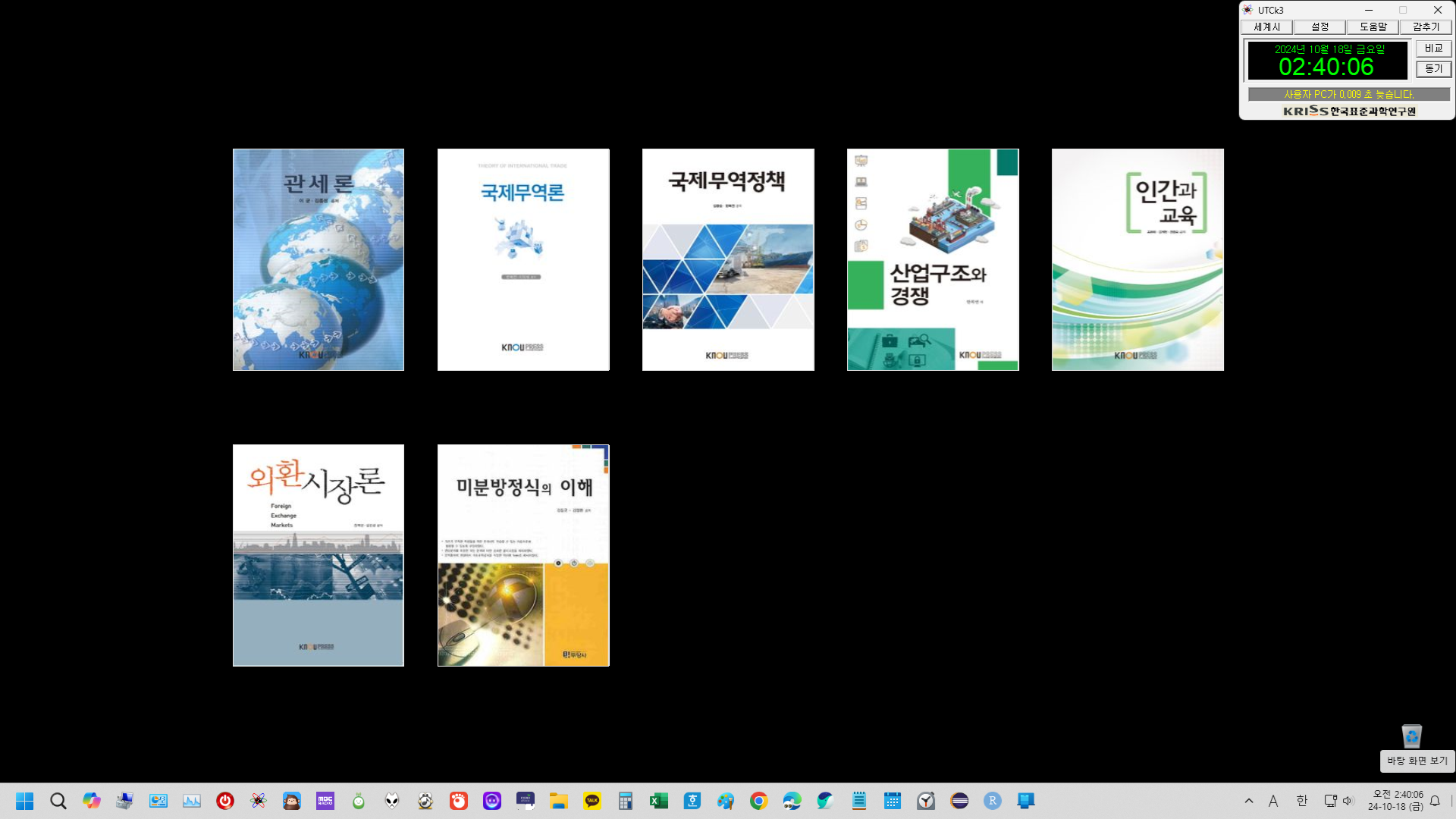Open the taskbar Search magnifier
The height and width of the screenshot is (819, 1456).
click(x=58, y=801)
